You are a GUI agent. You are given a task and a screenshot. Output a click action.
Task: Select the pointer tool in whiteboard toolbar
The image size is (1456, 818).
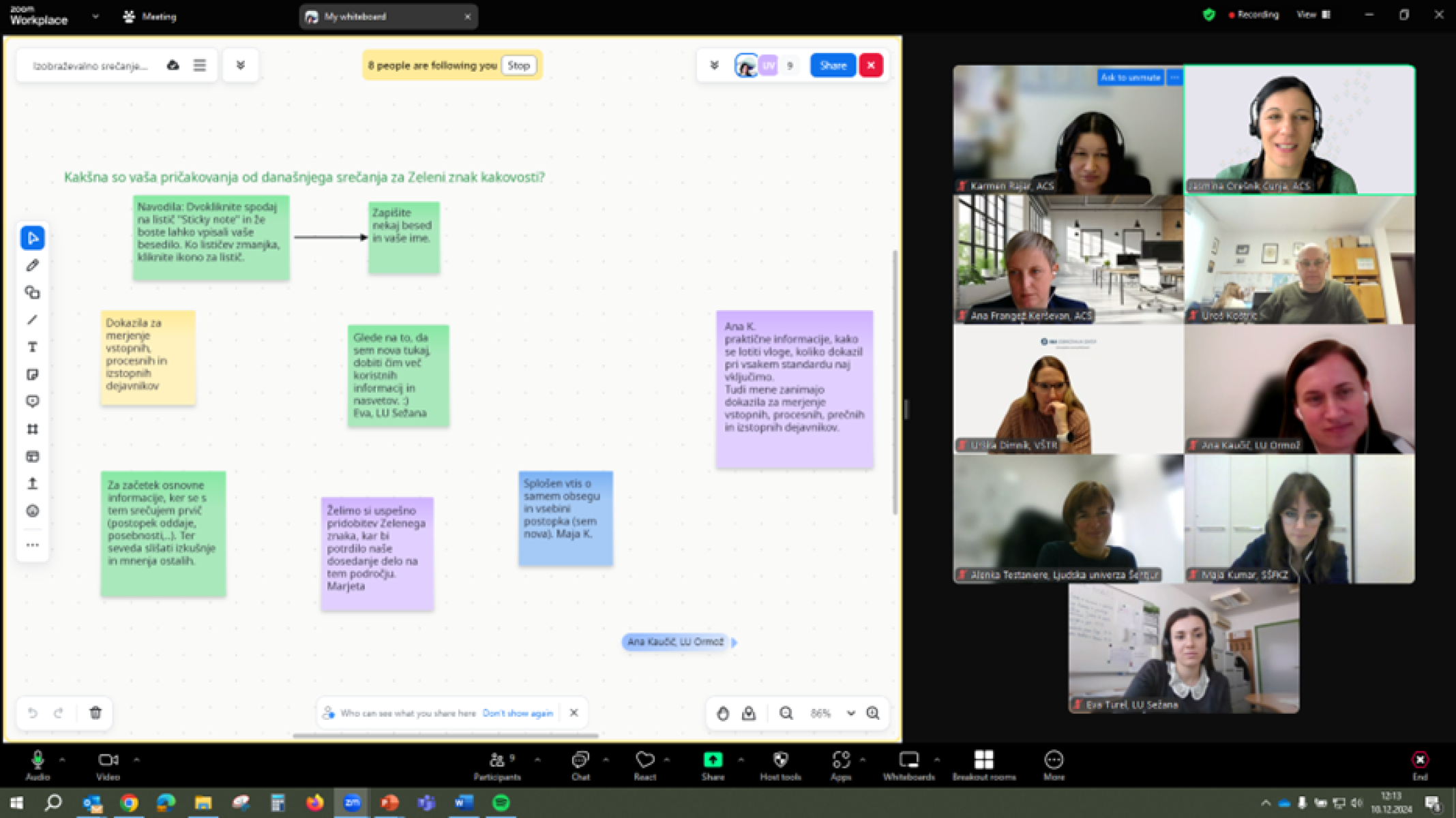pyautogui.click(x=32, y=238)
